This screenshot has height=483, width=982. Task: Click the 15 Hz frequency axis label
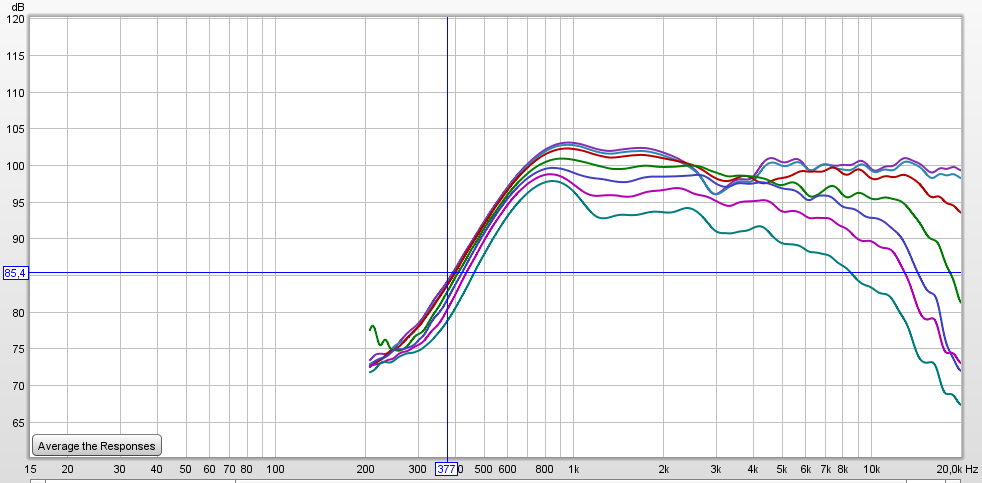pos(31,469)
